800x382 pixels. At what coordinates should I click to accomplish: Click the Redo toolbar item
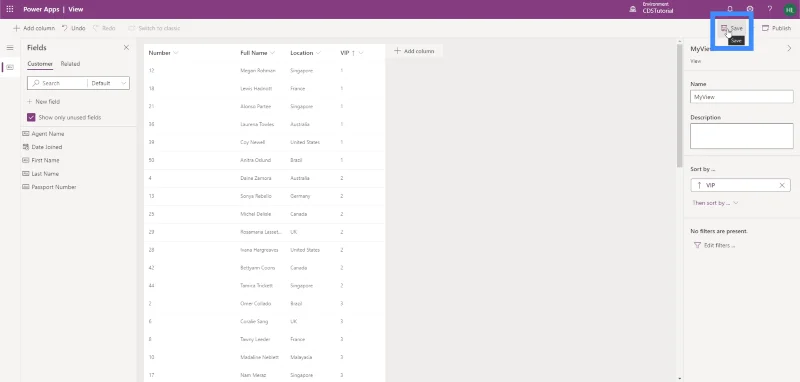(x=104, y=28)
